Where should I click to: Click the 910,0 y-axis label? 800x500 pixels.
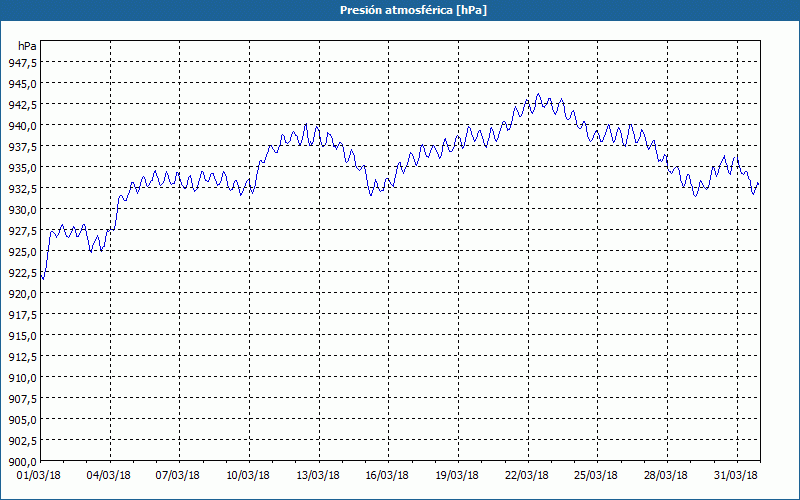click(x=22, y=378)
